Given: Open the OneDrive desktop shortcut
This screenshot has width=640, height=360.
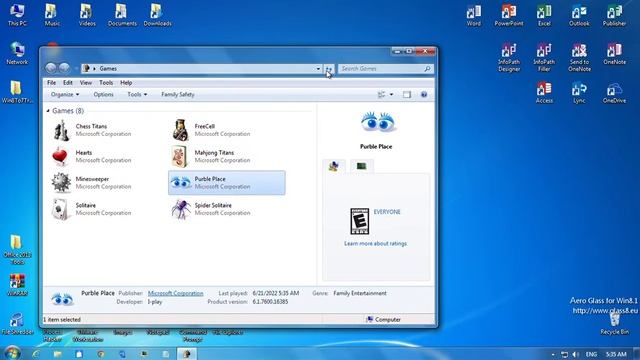Looking at the screenshot, I should [x=614, y=93].
